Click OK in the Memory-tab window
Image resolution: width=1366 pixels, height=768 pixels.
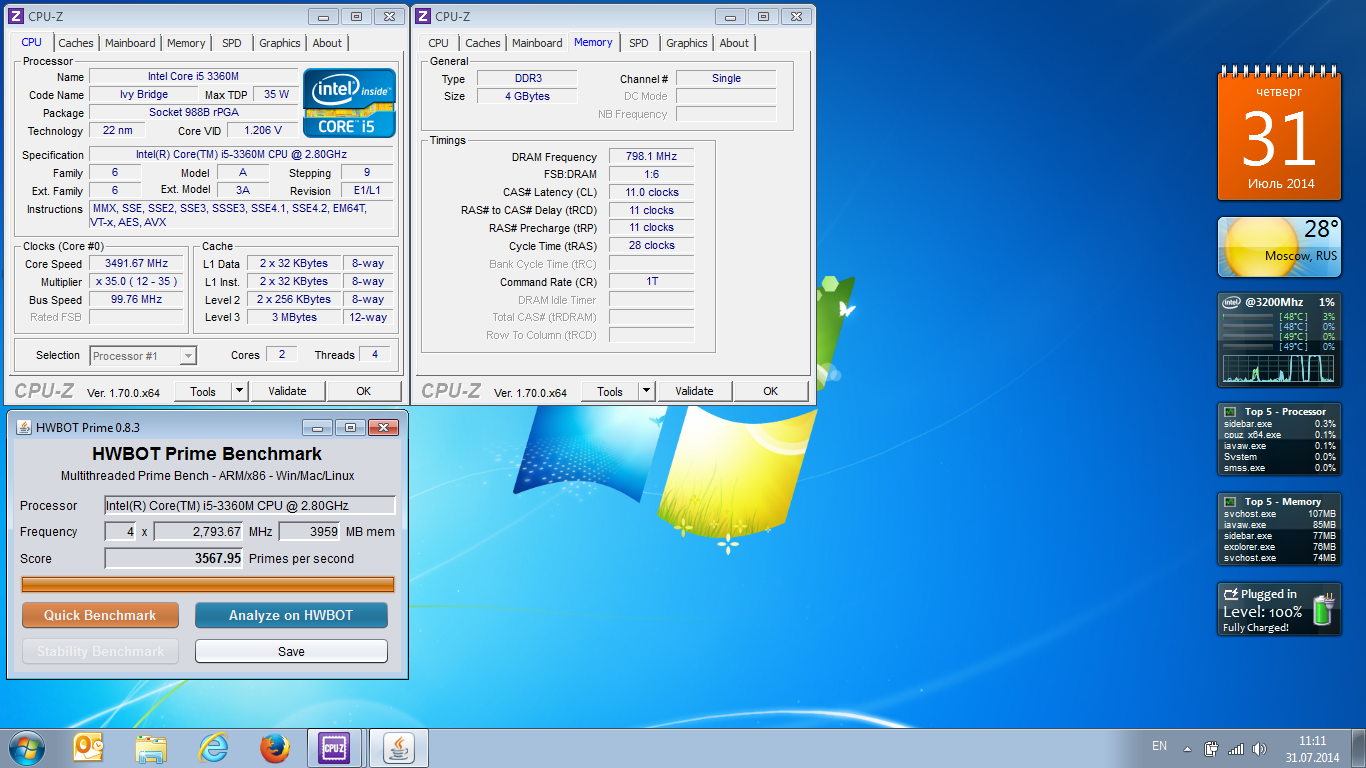point(771,391)
